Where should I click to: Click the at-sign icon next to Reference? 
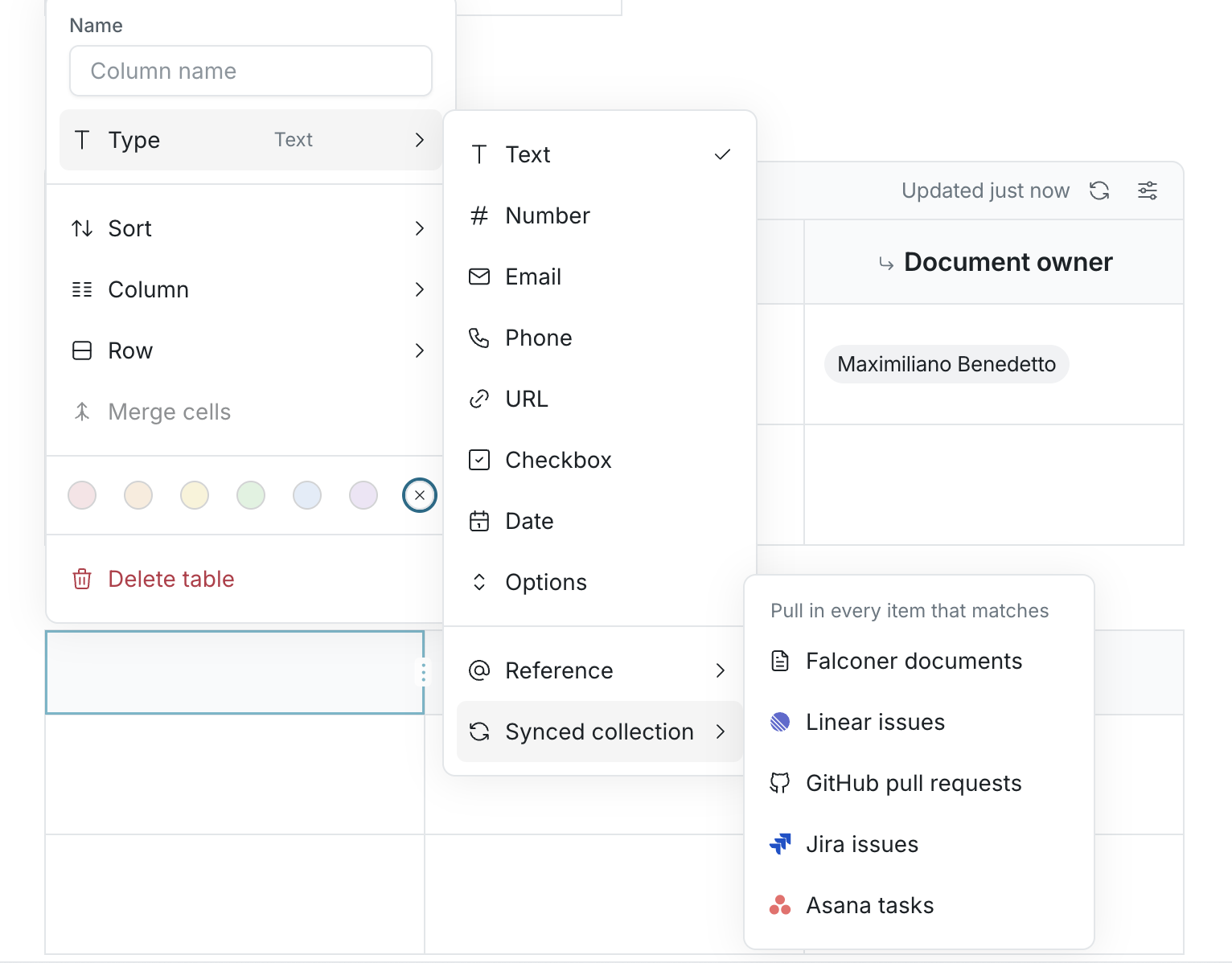point(479,670)
